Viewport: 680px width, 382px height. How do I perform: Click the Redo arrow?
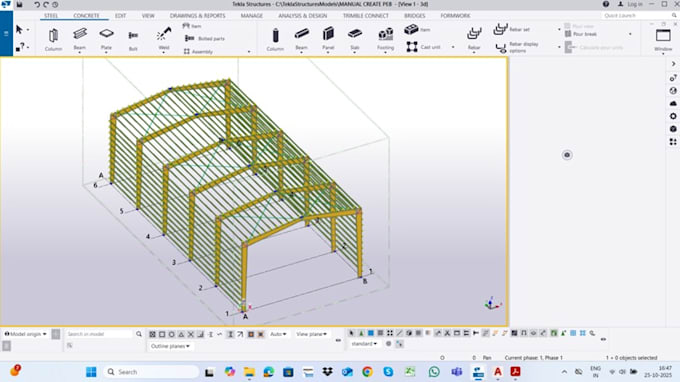click(x=46, y=4)
